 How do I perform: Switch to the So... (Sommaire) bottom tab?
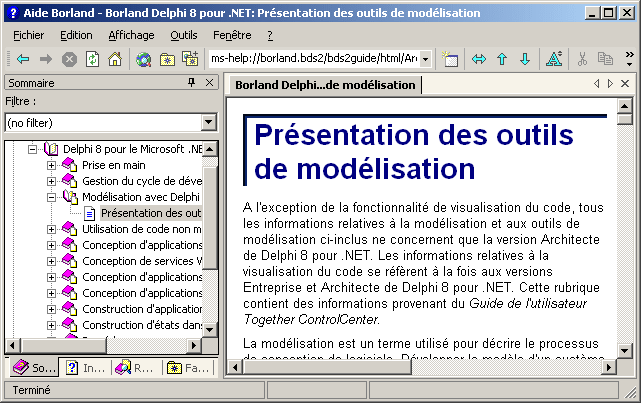pyautogui.click(x=34, y=368)
